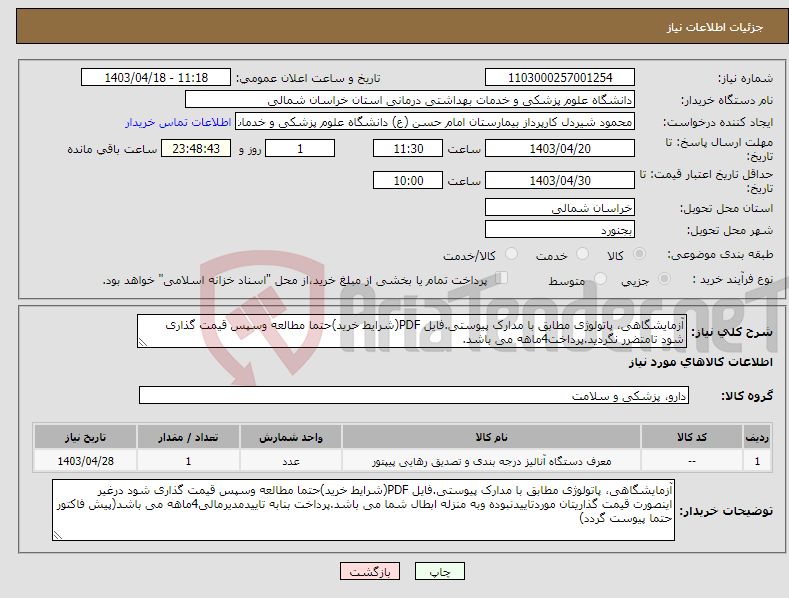Click the resize handle of general description box
The image size is (789, 598).
coord(142,342)
